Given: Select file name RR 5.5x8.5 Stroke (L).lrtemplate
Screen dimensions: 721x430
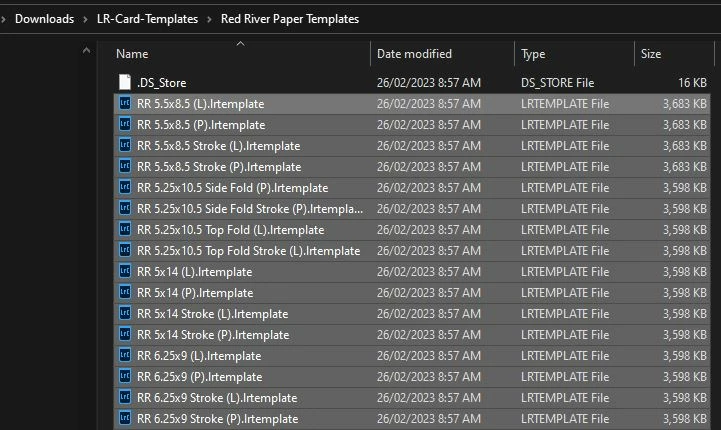Looking at the screenshot, I should pyautogui.click(x=218, y=146).
